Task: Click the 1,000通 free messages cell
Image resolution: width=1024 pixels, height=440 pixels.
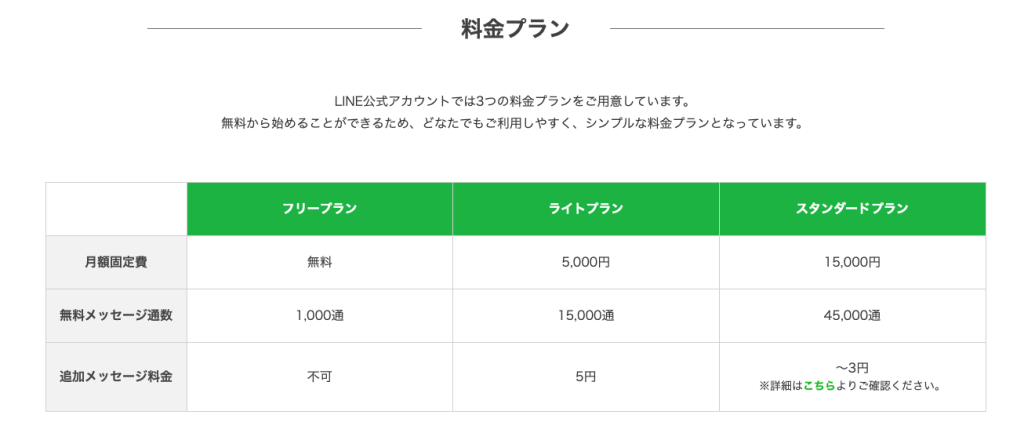Action: coord(319,316)
